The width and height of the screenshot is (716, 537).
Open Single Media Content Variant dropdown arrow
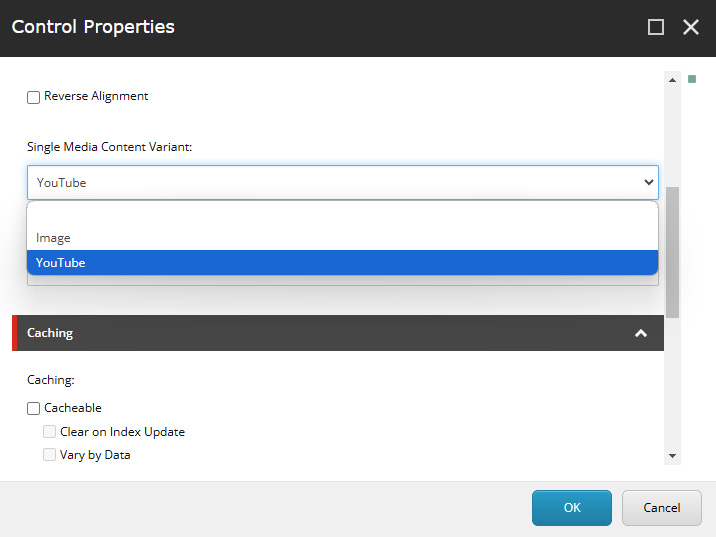tap(648, 183)
